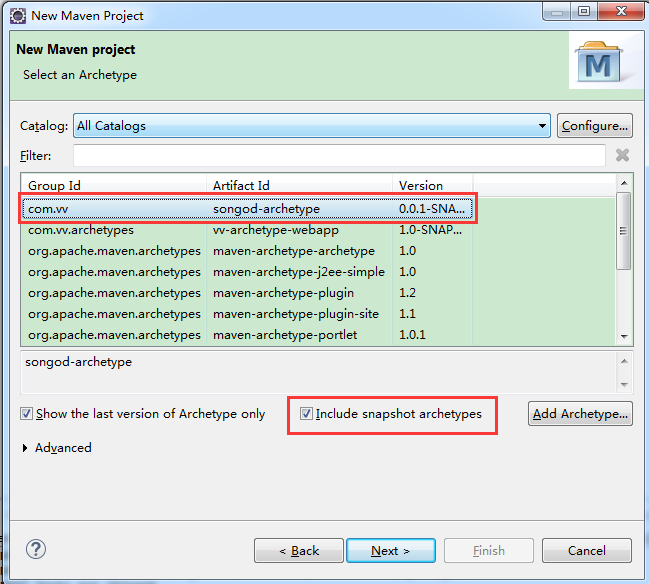Viewport: 649px width, 584px height.
Task: Click the 1.0.1 version cell
Action: click(412, 335)
